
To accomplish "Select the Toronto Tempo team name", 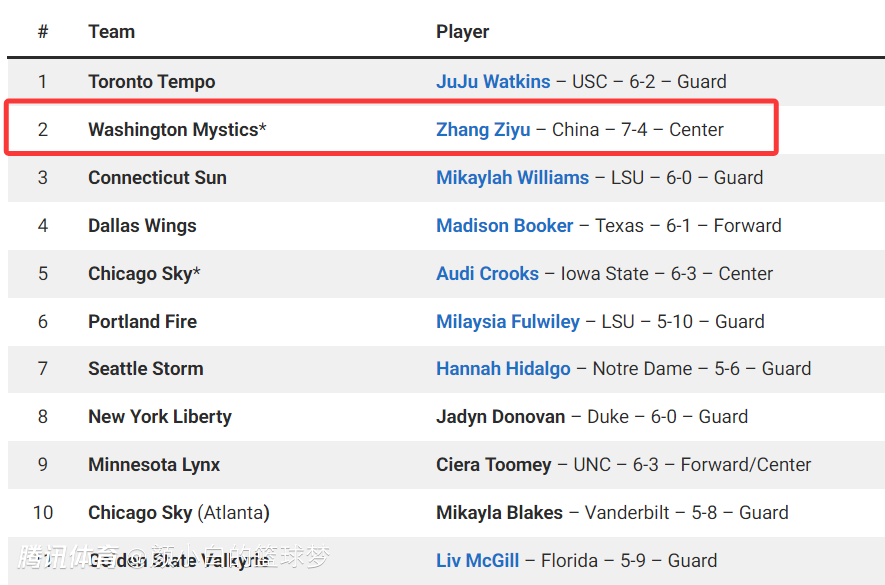I will 151,82.
